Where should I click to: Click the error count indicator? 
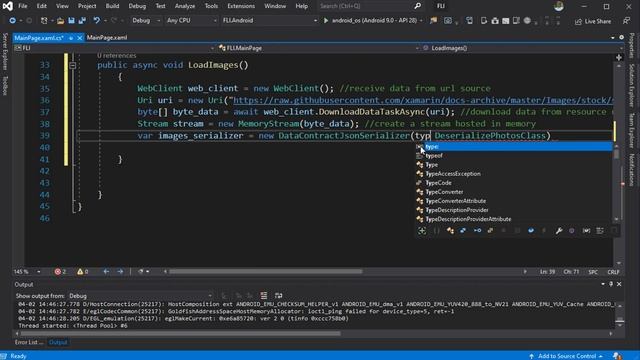(60, 271)
